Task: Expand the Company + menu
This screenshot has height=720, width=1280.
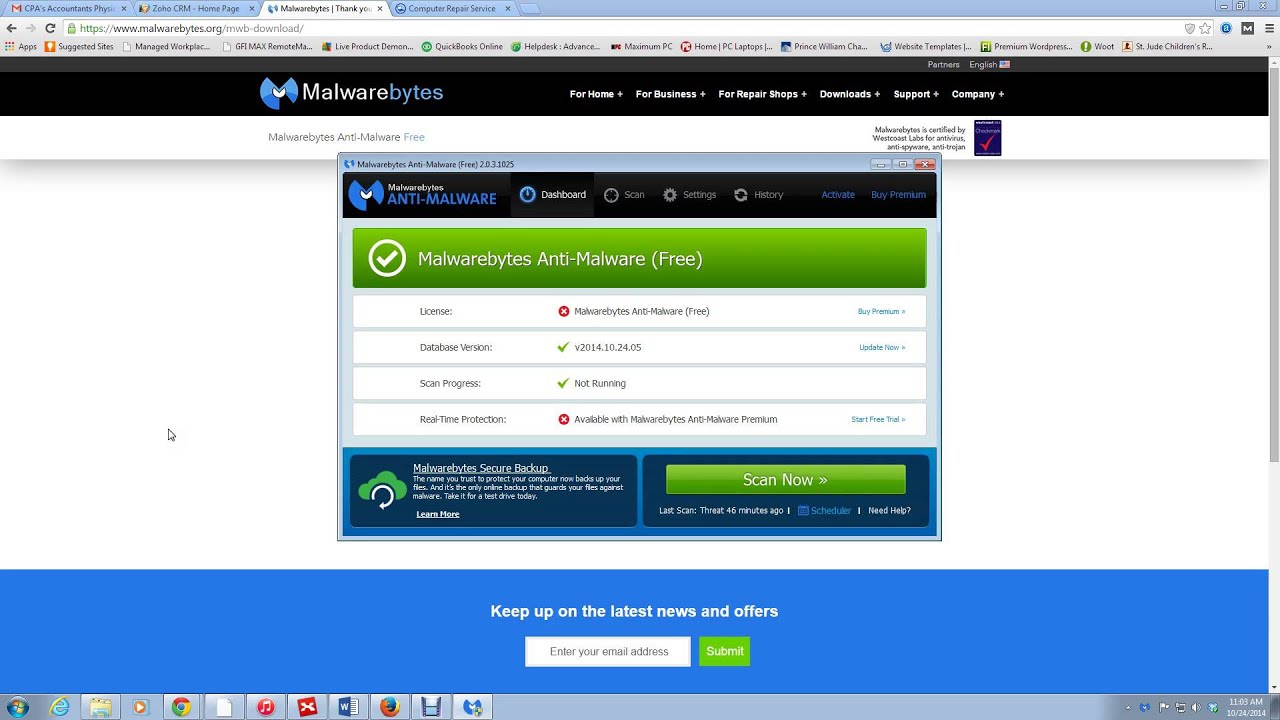Action: pos(978,94)
